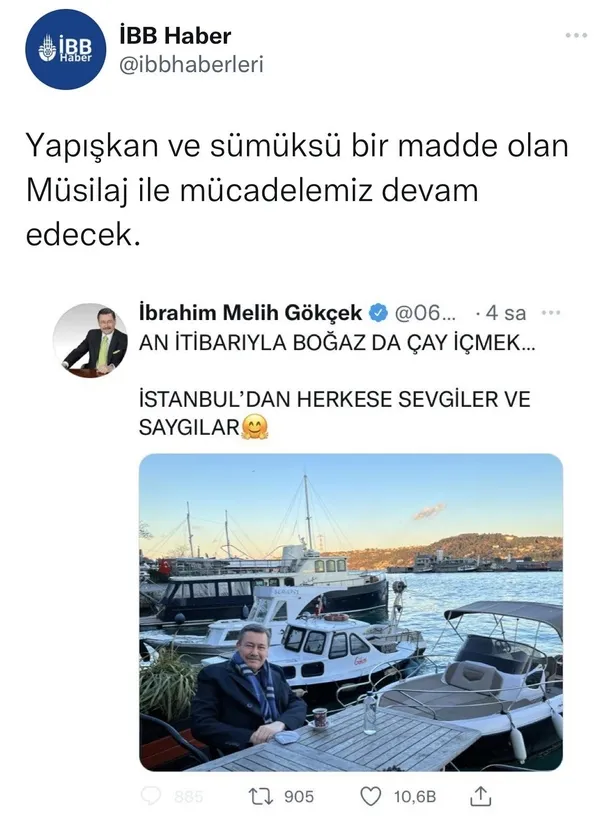
Task: Open the İBB Haber account name
Action: pyautogui.click(x=175, y=36)
